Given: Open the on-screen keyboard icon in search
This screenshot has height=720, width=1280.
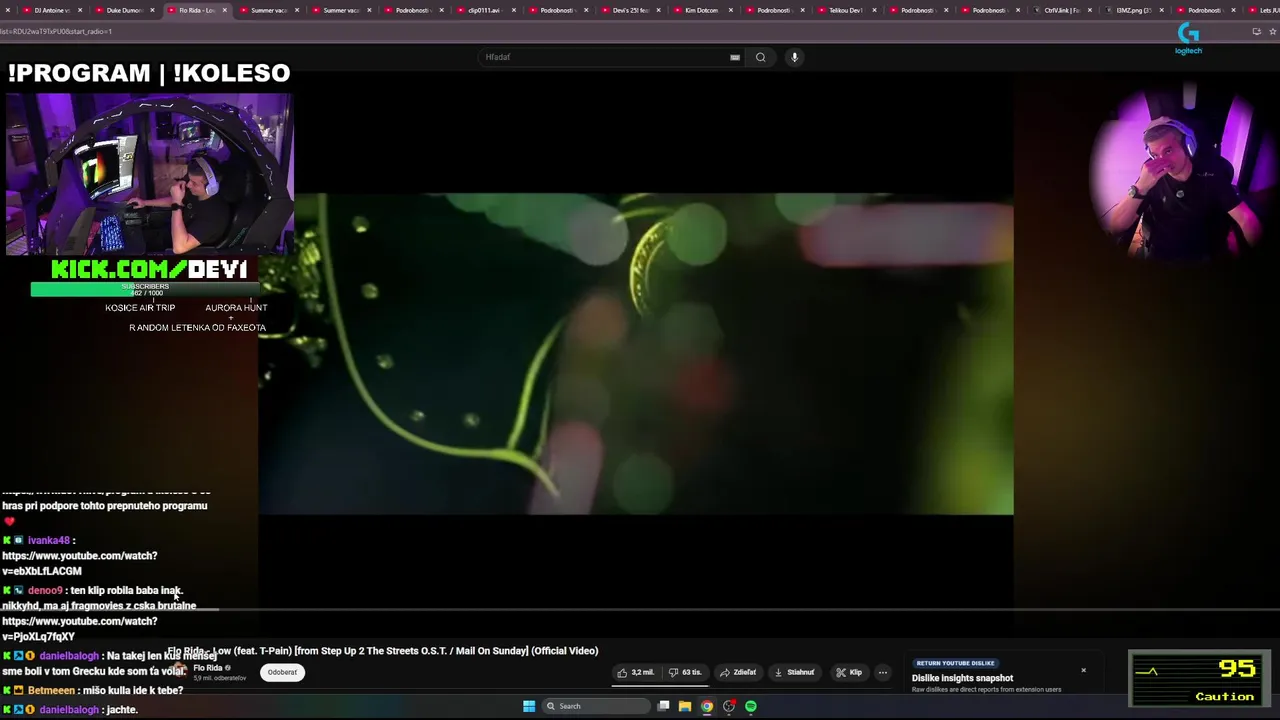Looking at the screenshot, I should tap(735, 57).
